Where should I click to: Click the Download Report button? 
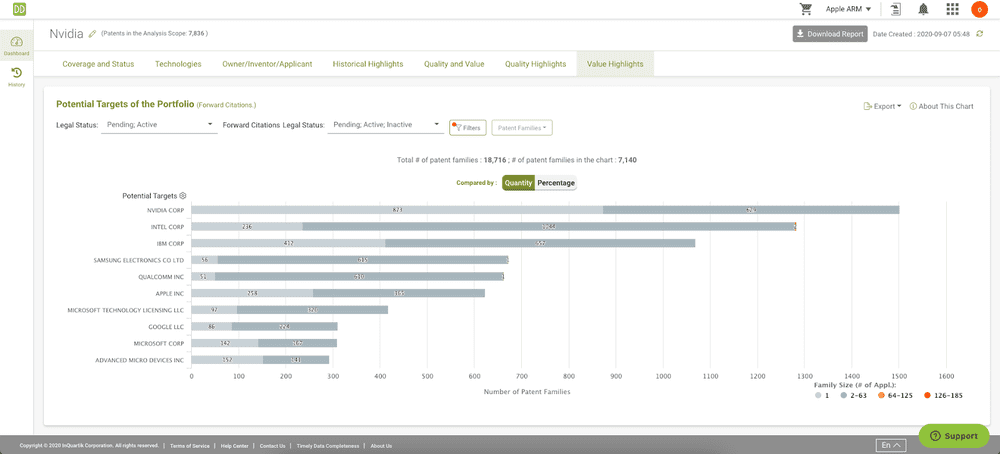[x=830, y=34]
